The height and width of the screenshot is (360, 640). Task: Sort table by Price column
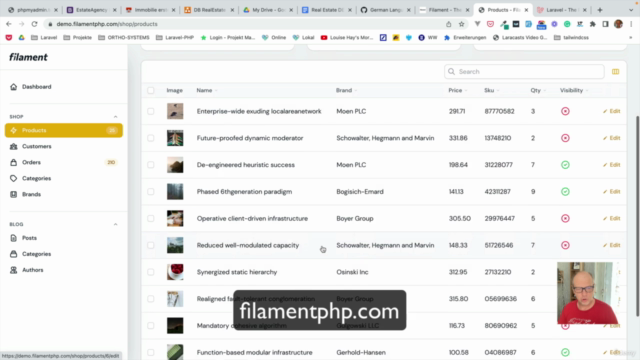click(458, 90)
